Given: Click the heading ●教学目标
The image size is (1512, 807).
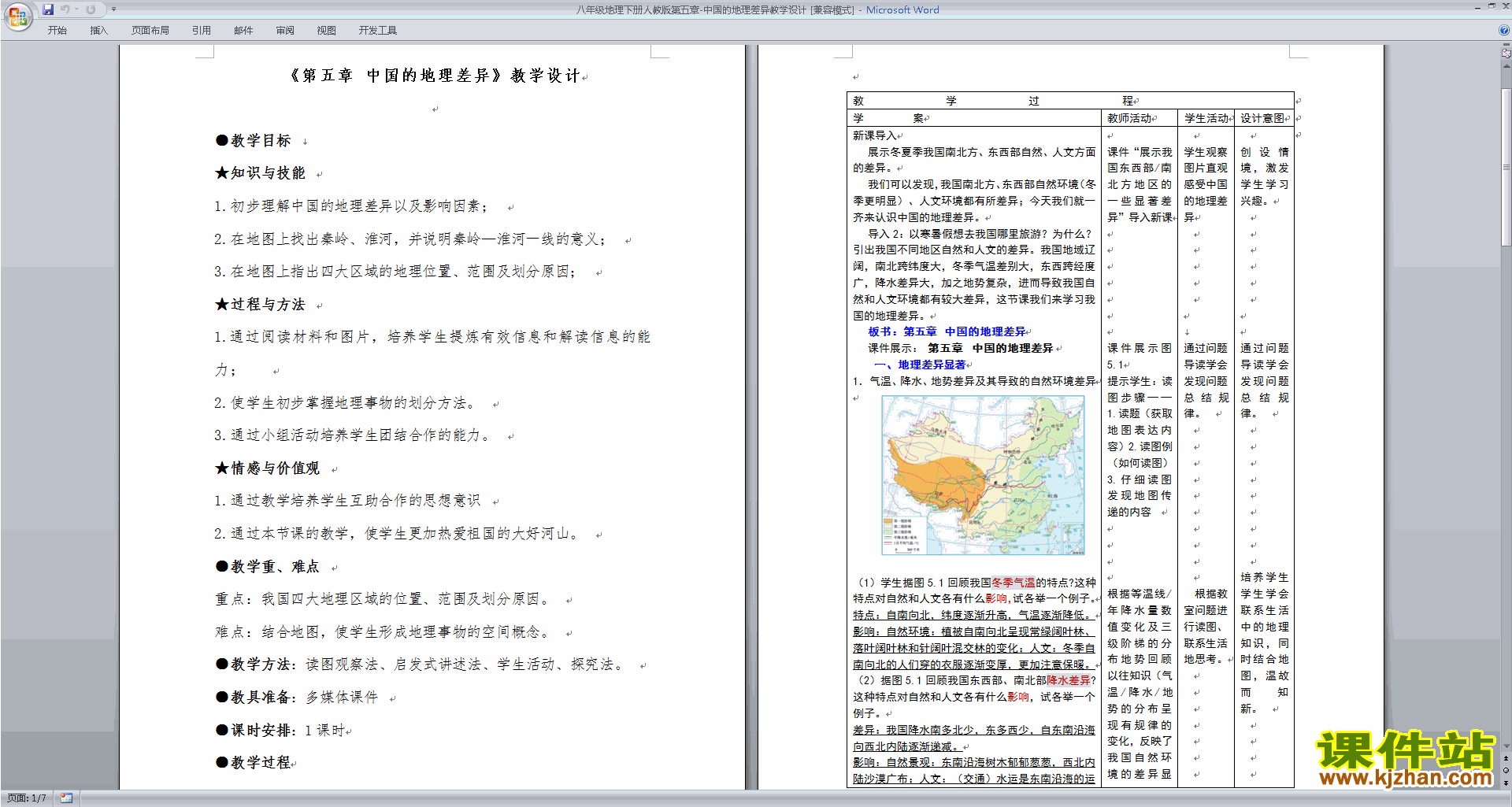Looking at the screenshot, I should pos(254,140).
